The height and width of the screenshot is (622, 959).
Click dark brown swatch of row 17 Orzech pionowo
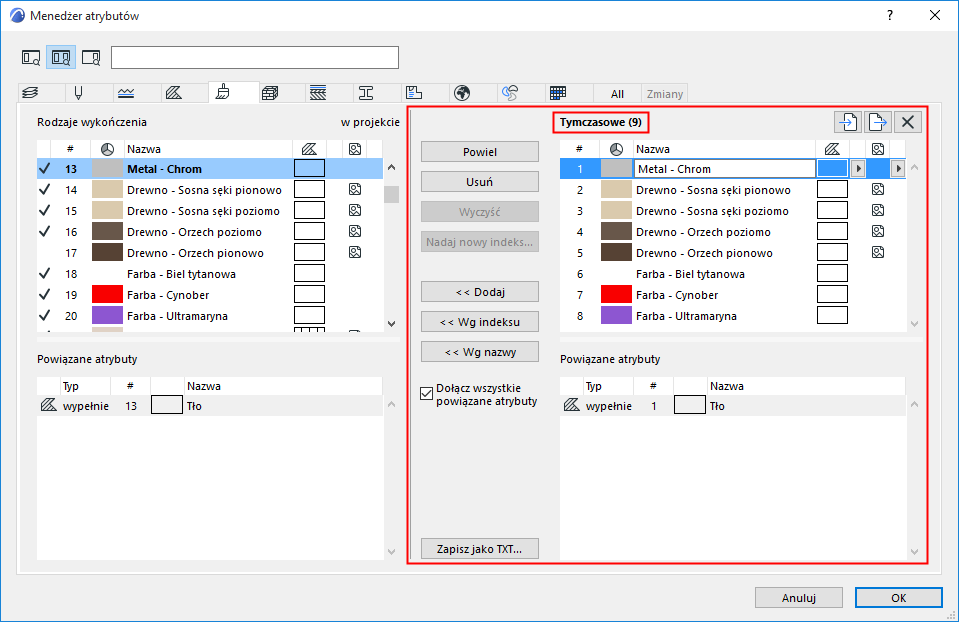point(107,253)
